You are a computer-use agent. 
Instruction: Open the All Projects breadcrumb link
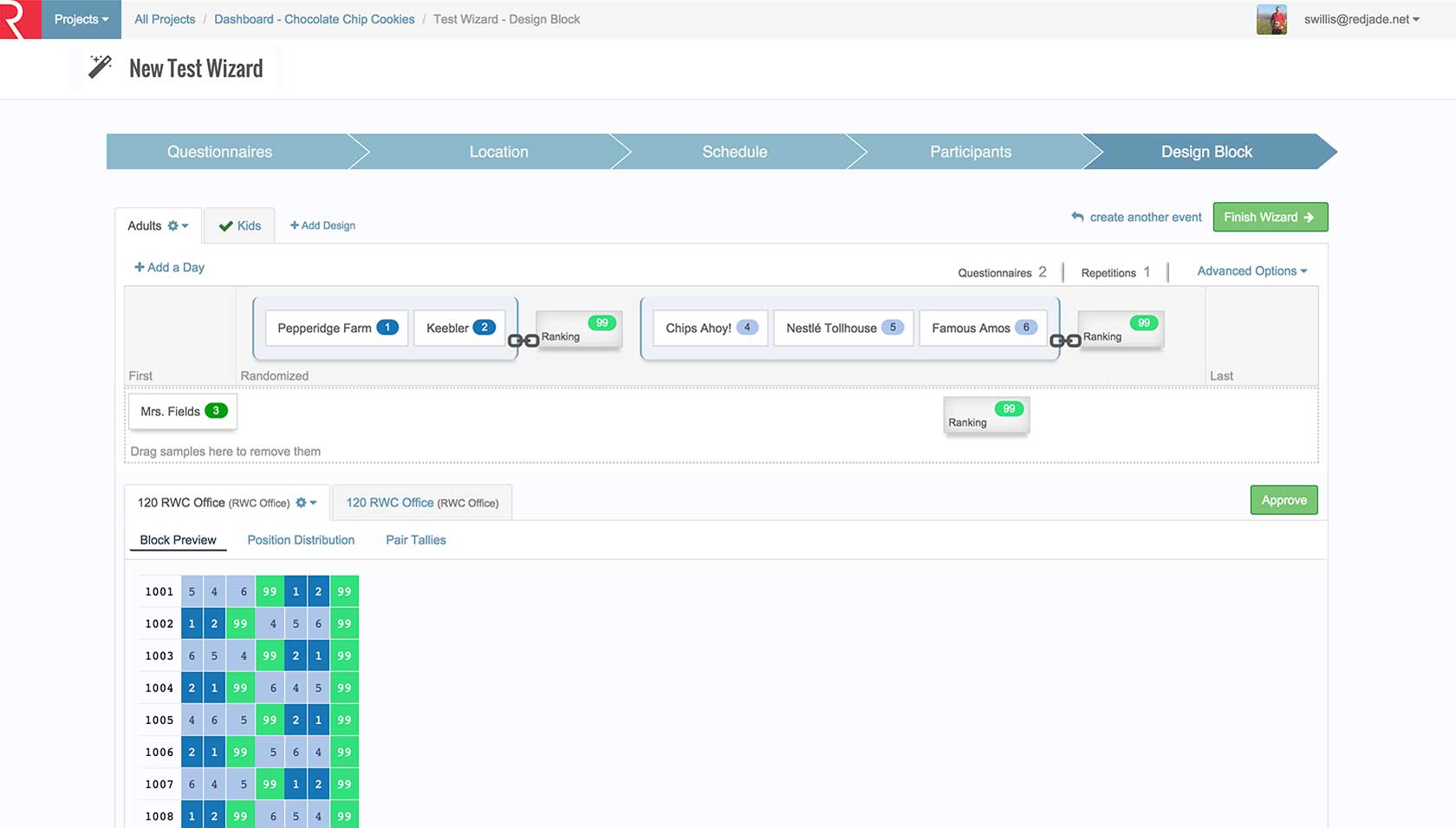pos(165,19)
